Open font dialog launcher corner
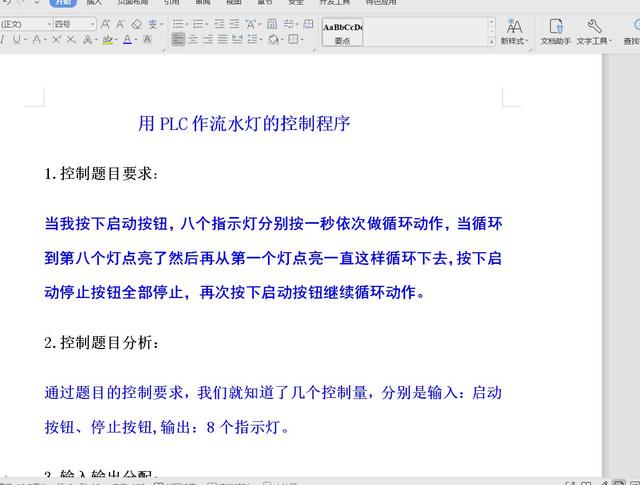Viewport: 640px width, 485px height. pos(163,49)
